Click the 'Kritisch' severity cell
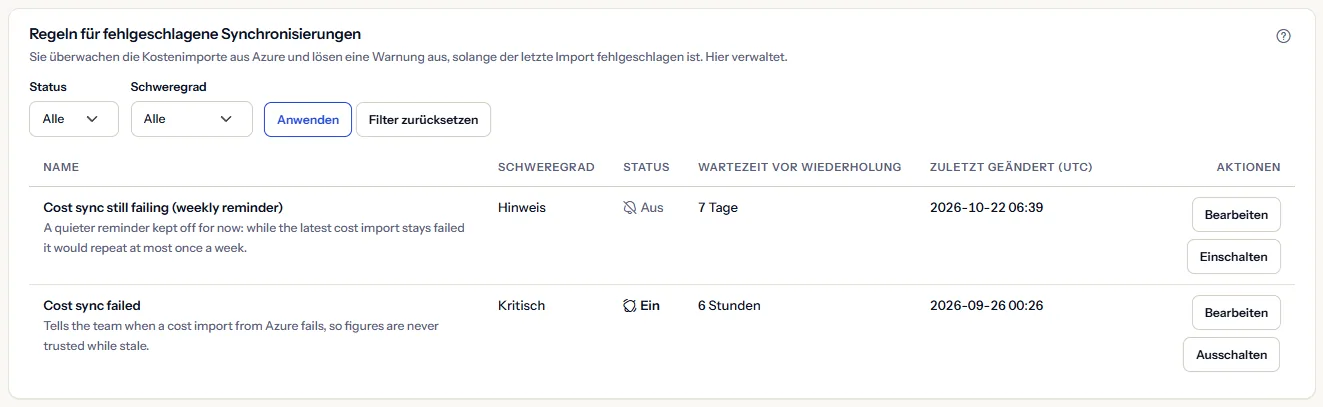Image resolution: width=1323 pixels, height=407 pixels. (521, 306)
